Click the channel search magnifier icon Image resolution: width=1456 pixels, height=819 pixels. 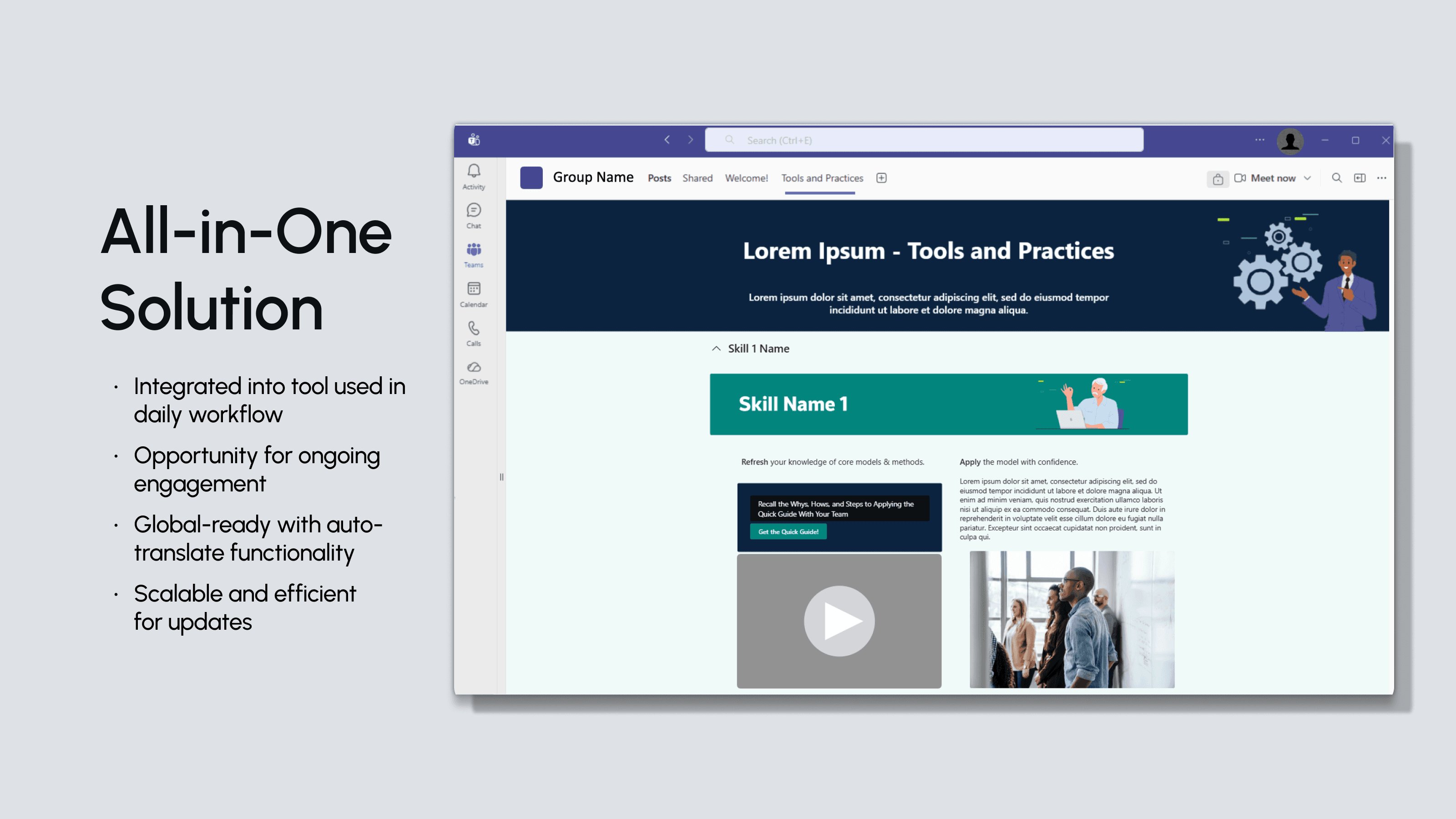[x=1336, y=178]
